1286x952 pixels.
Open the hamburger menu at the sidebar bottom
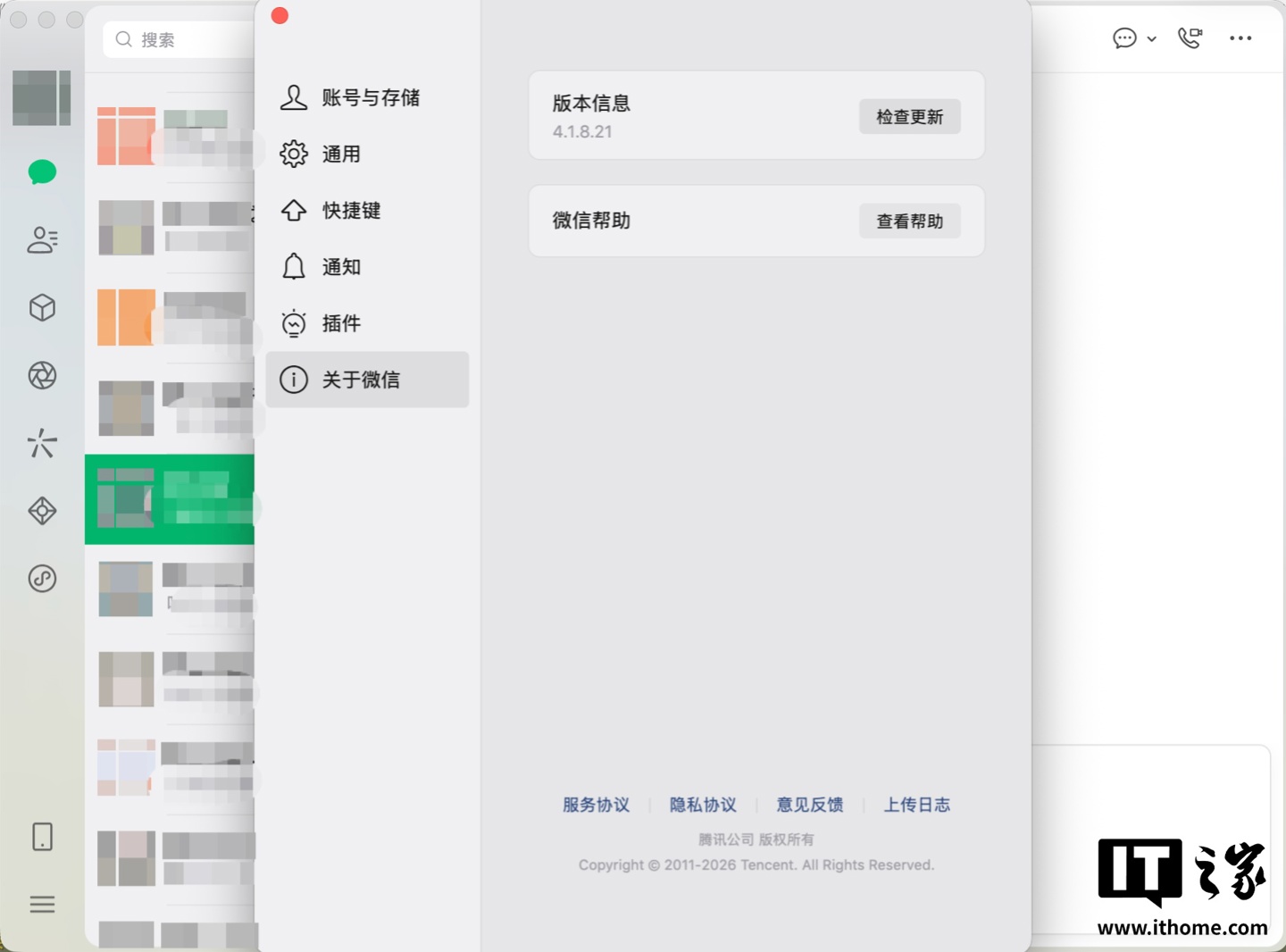[x=42, y=905]
